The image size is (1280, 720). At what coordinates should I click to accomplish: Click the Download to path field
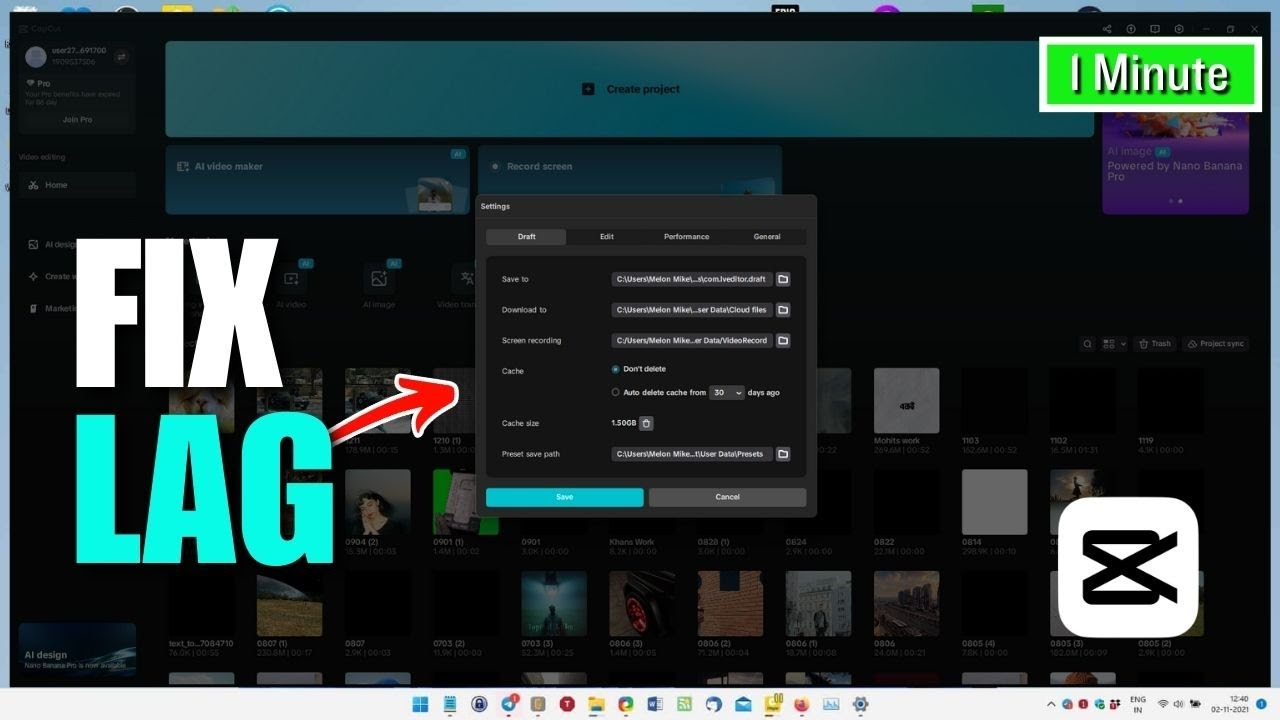click(692, 310)
